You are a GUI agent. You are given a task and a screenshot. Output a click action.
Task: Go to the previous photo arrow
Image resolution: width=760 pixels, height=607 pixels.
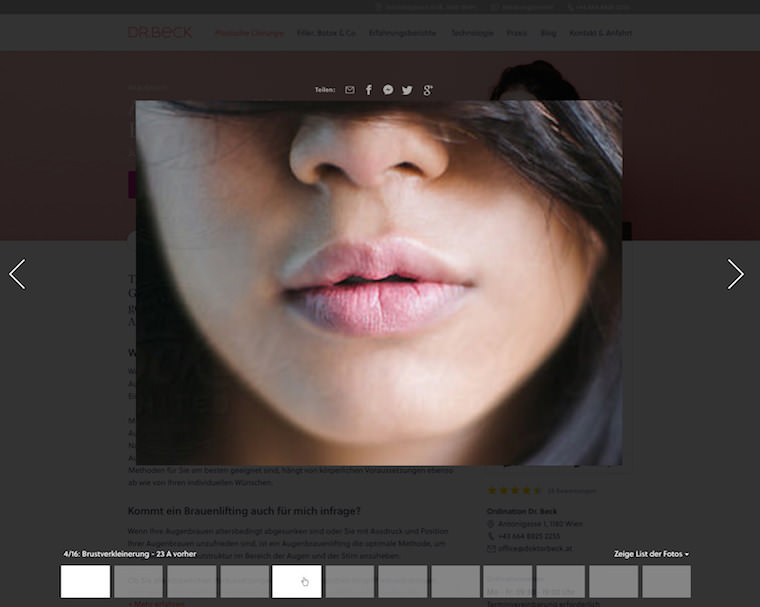point(17,274)
